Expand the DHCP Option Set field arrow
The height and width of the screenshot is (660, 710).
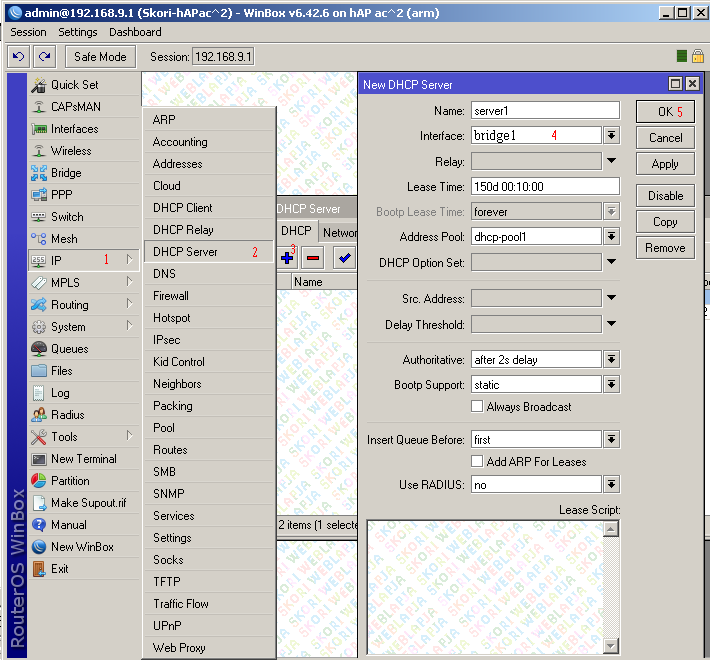611,263
